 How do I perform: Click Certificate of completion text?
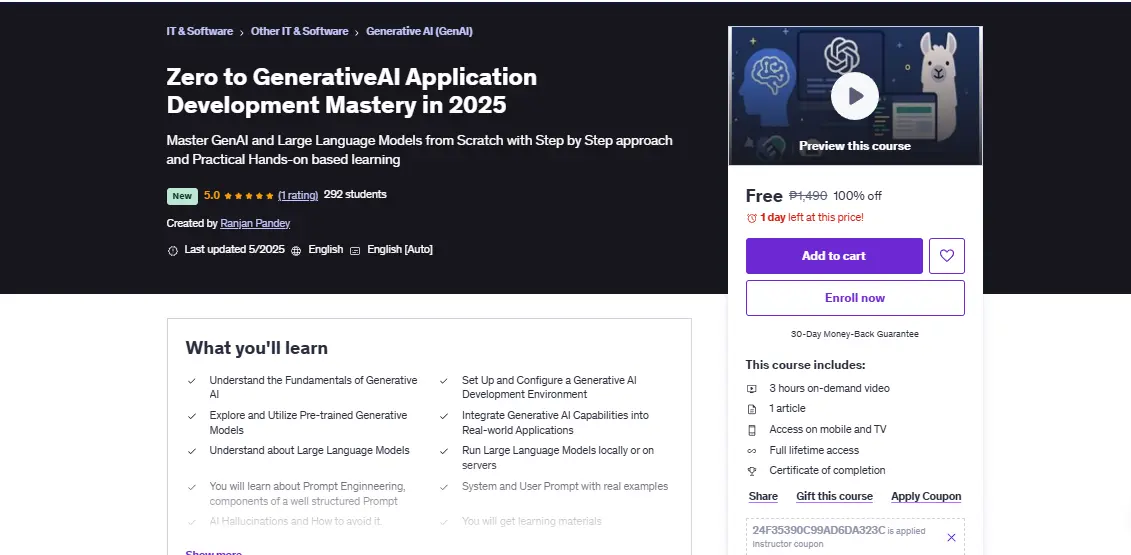click(x=827, y=471)
